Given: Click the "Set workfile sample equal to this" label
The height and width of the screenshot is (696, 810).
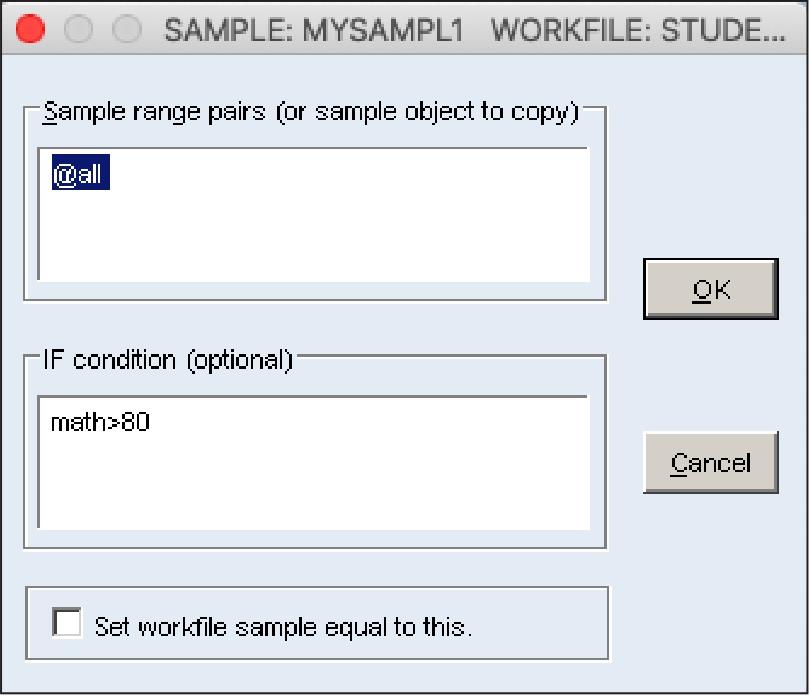Looking at the screenshot, I should [283, 627].
